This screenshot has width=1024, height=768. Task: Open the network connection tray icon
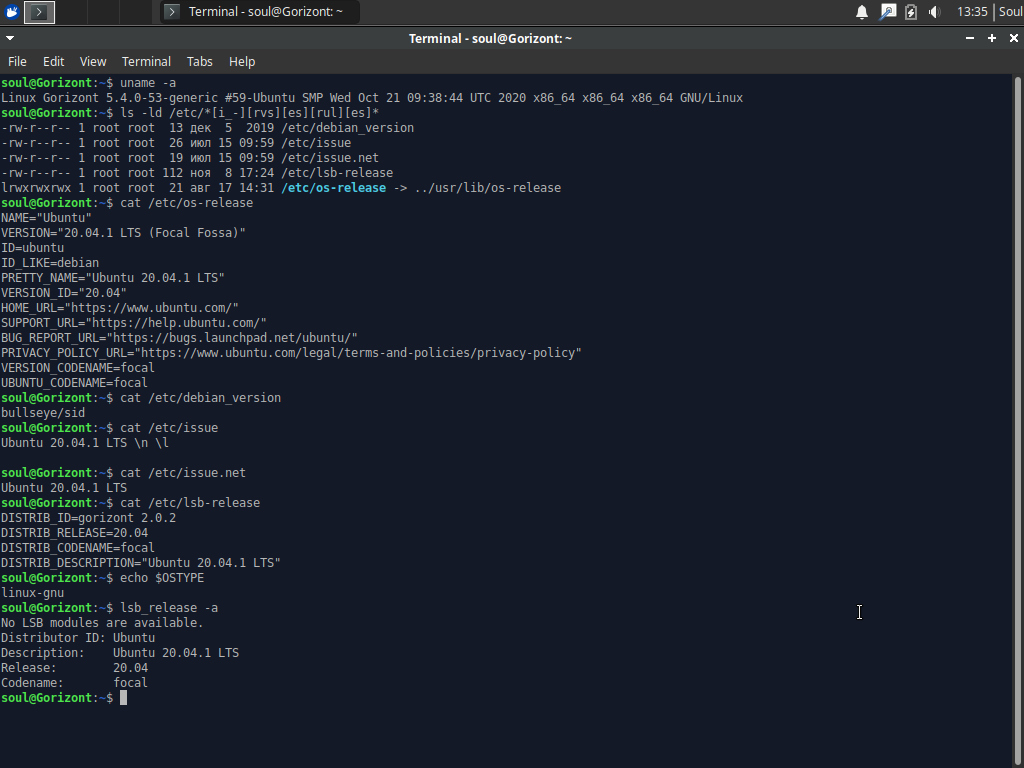tap(888, 12)
